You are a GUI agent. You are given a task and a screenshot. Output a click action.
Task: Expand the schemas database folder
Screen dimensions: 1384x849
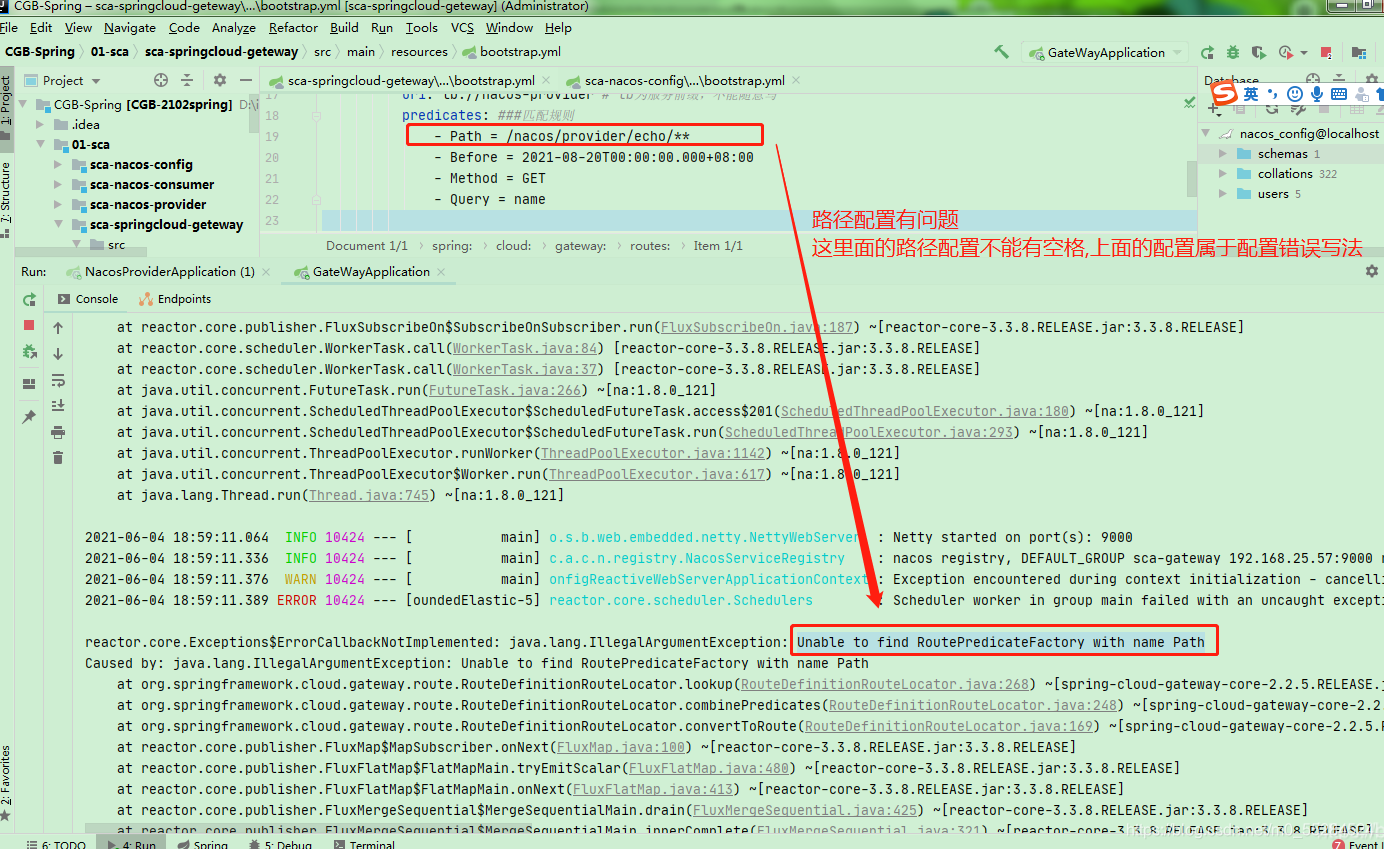(1222, 154)
